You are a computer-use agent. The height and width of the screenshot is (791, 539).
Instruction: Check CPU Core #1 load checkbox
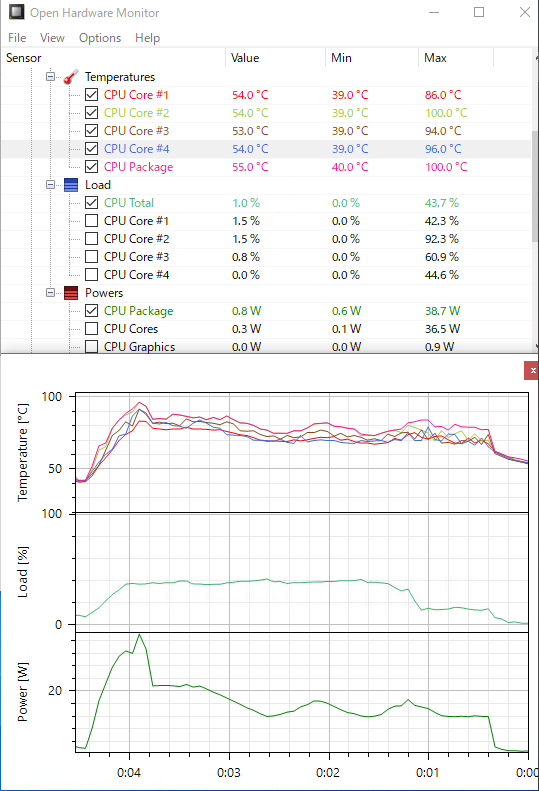(x=91, y=221)
